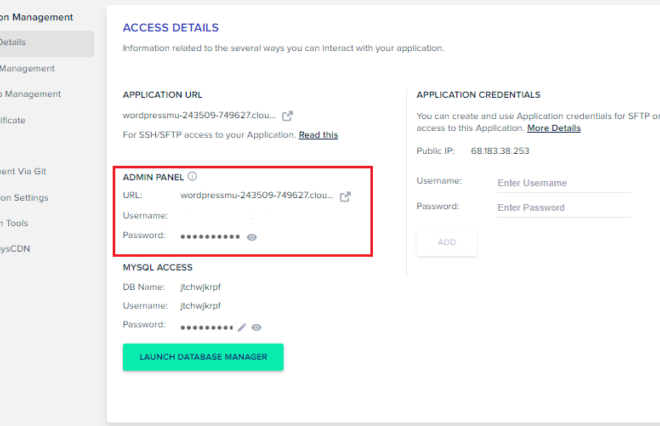
Task: Focus the Enter Username field
Action: (564, 183)
